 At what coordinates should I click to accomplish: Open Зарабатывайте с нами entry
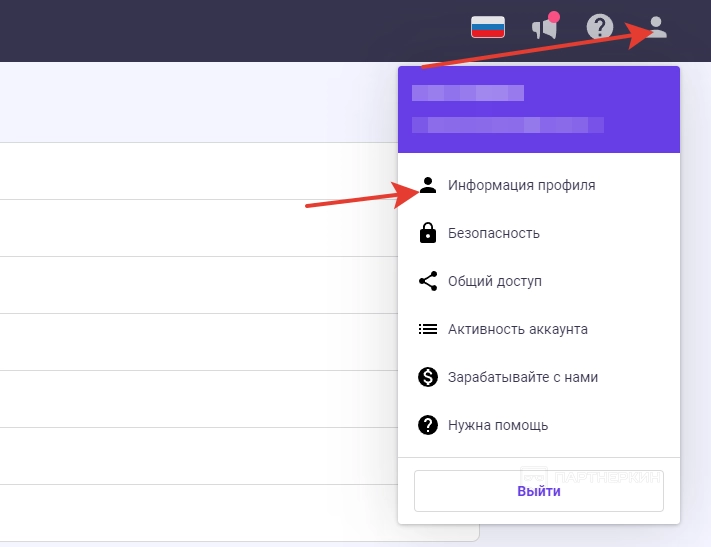523,377
